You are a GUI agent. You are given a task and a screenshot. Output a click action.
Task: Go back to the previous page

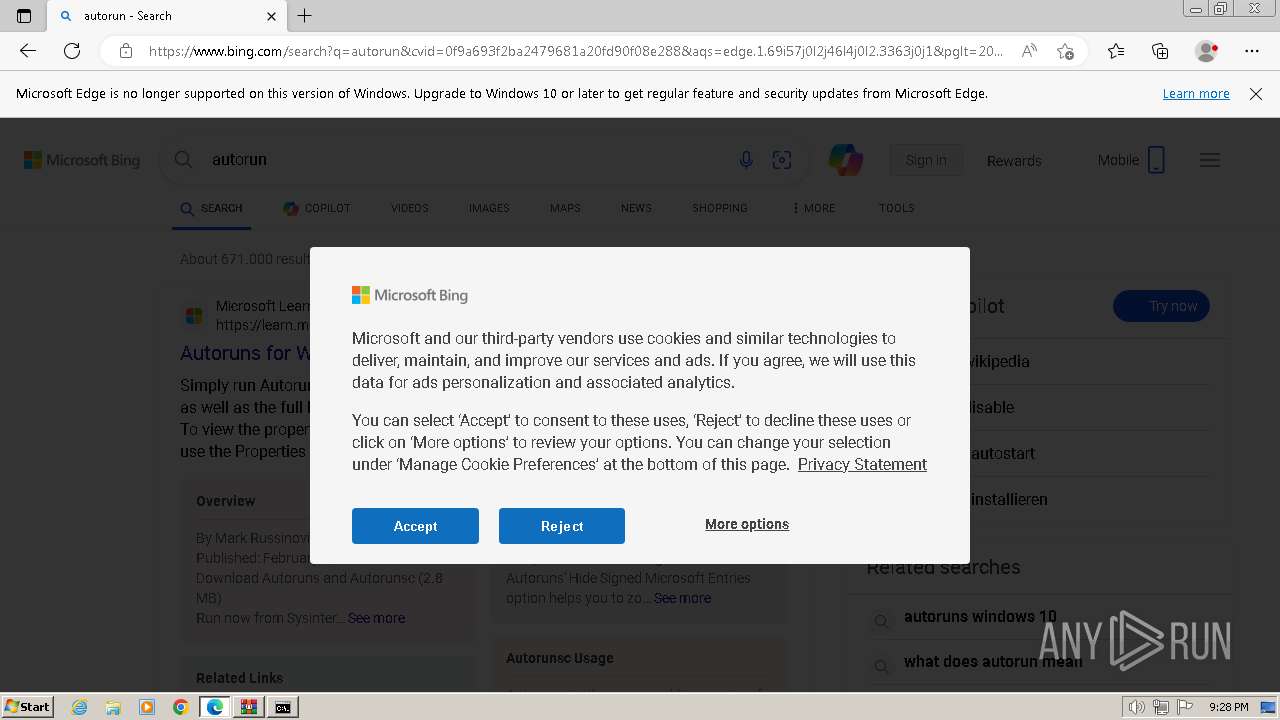coord(28,51)
